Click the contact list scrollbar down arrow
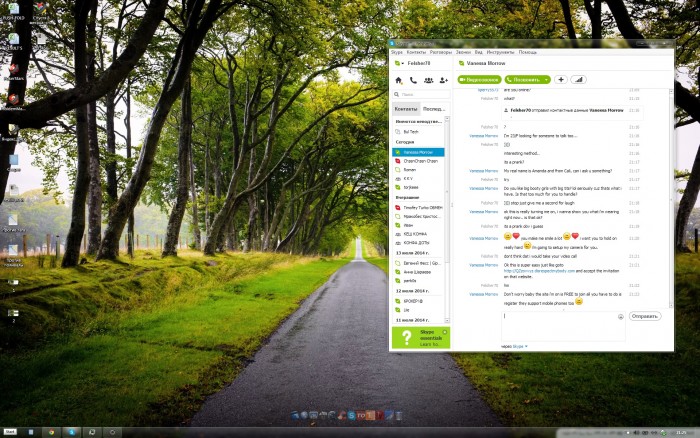The width and height of the screenshot is (700, 438). pyautogui.click(x=447, y=321)
